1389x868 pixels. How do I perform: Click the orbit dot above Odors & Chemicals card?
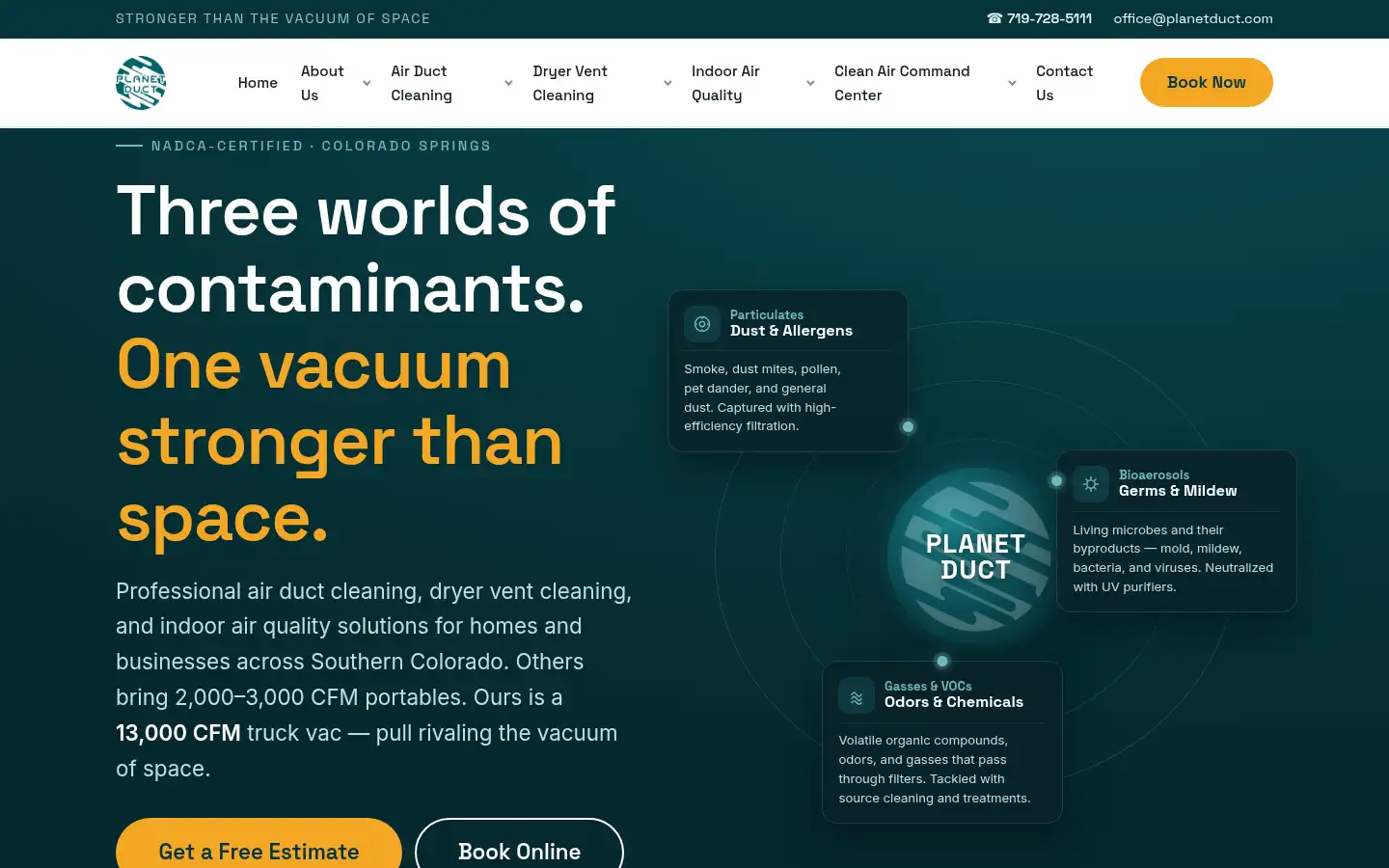click(942, 661)
